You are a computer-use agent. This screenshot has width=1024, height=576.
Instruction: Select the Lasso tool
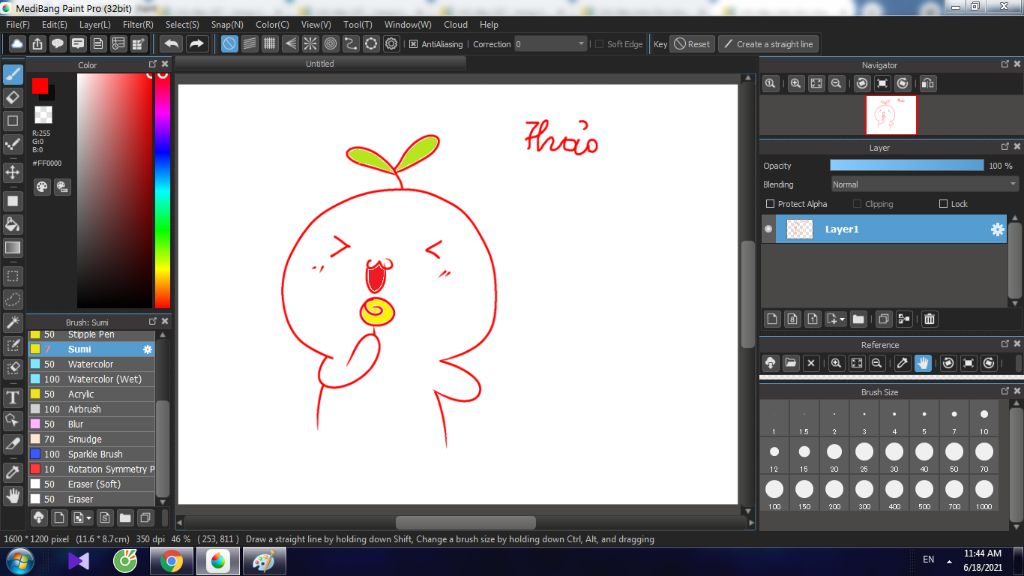coord(13,299)
